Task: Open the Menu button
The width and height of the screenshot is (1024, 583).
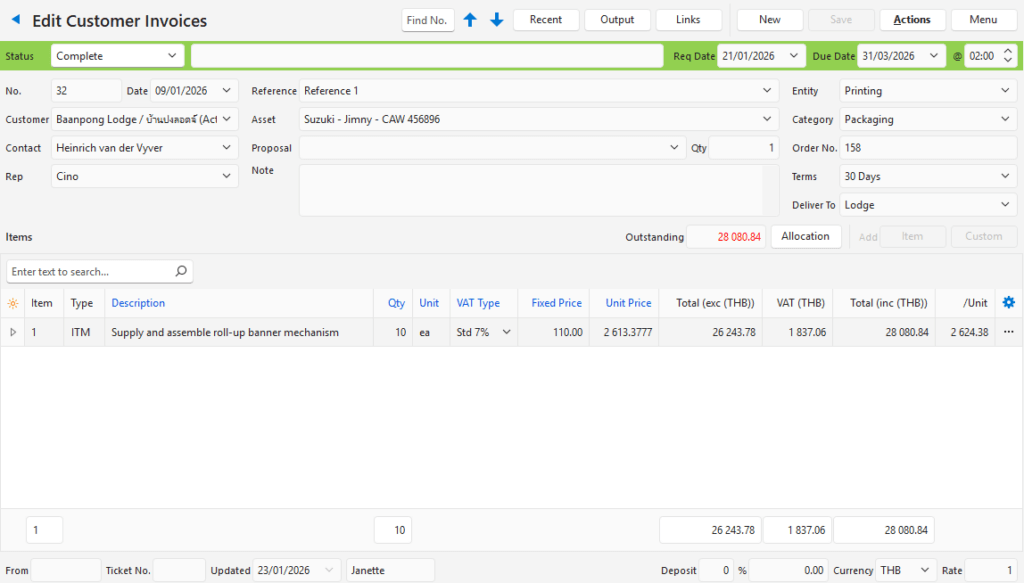Action: 983,20
